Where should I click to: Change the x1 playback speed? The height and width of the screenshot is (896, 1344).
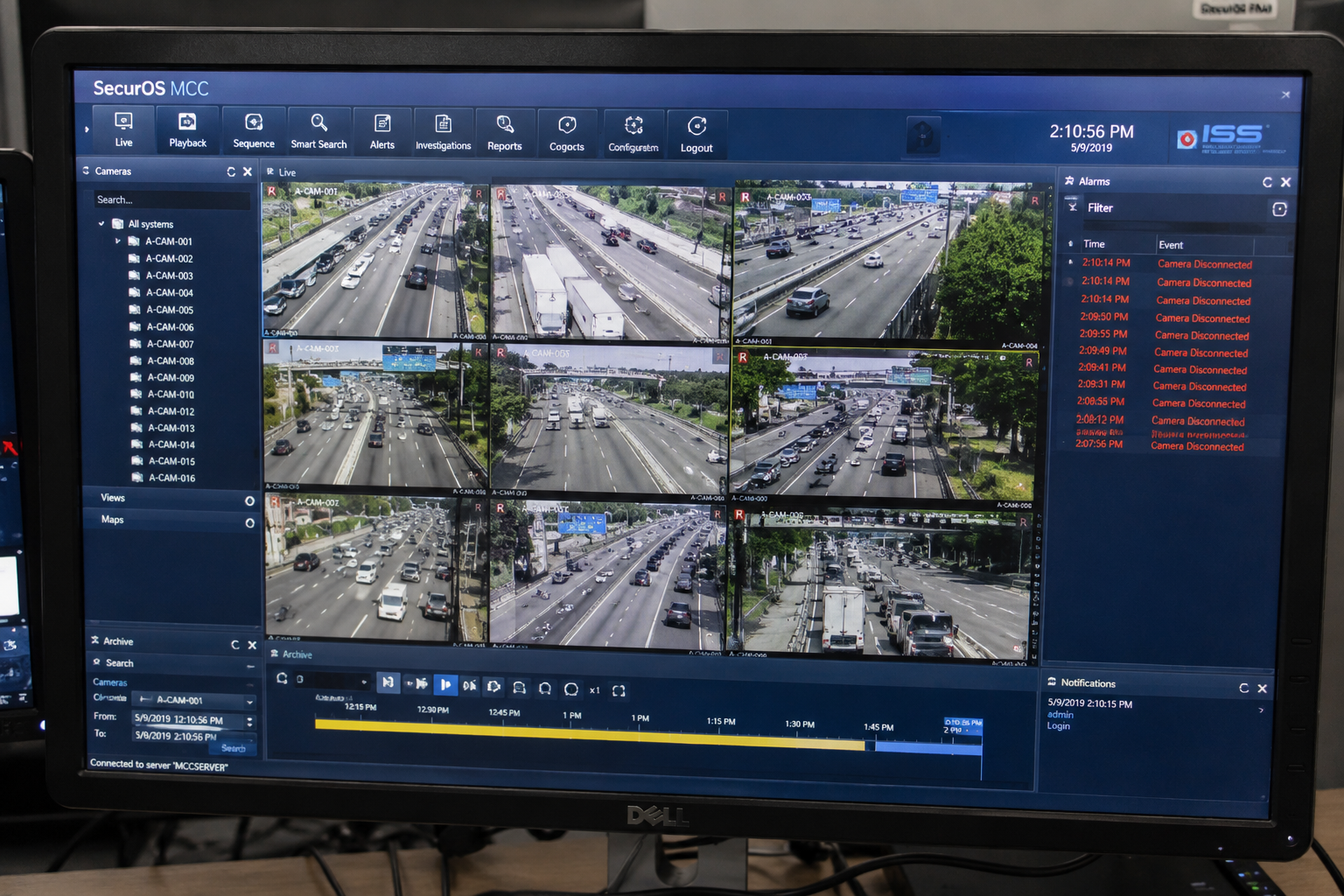(594, 690)
